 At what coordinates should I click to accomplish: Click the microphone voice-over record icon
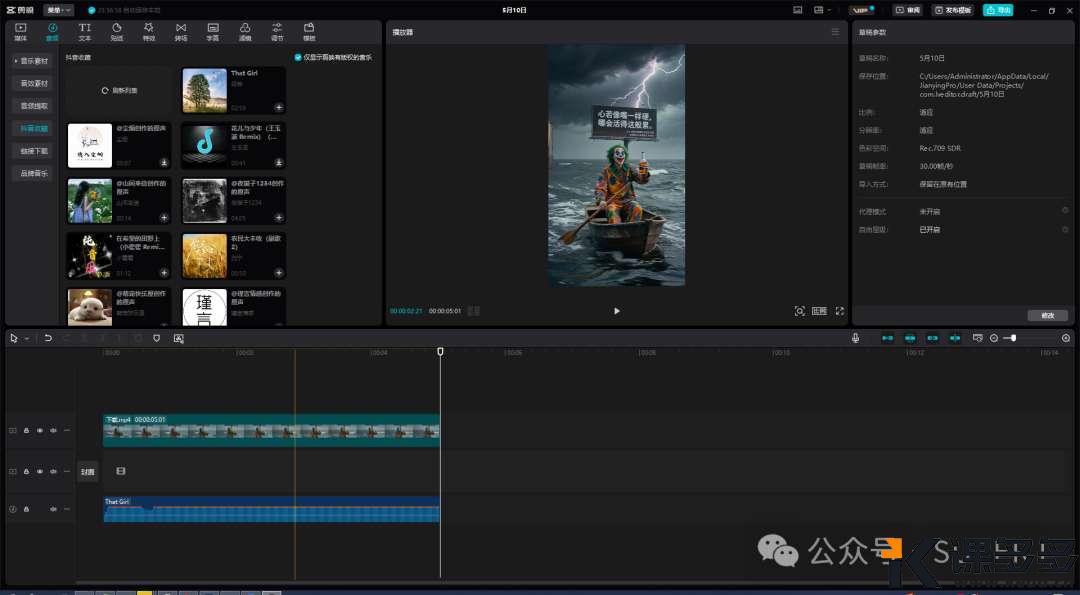click(856, 338)
